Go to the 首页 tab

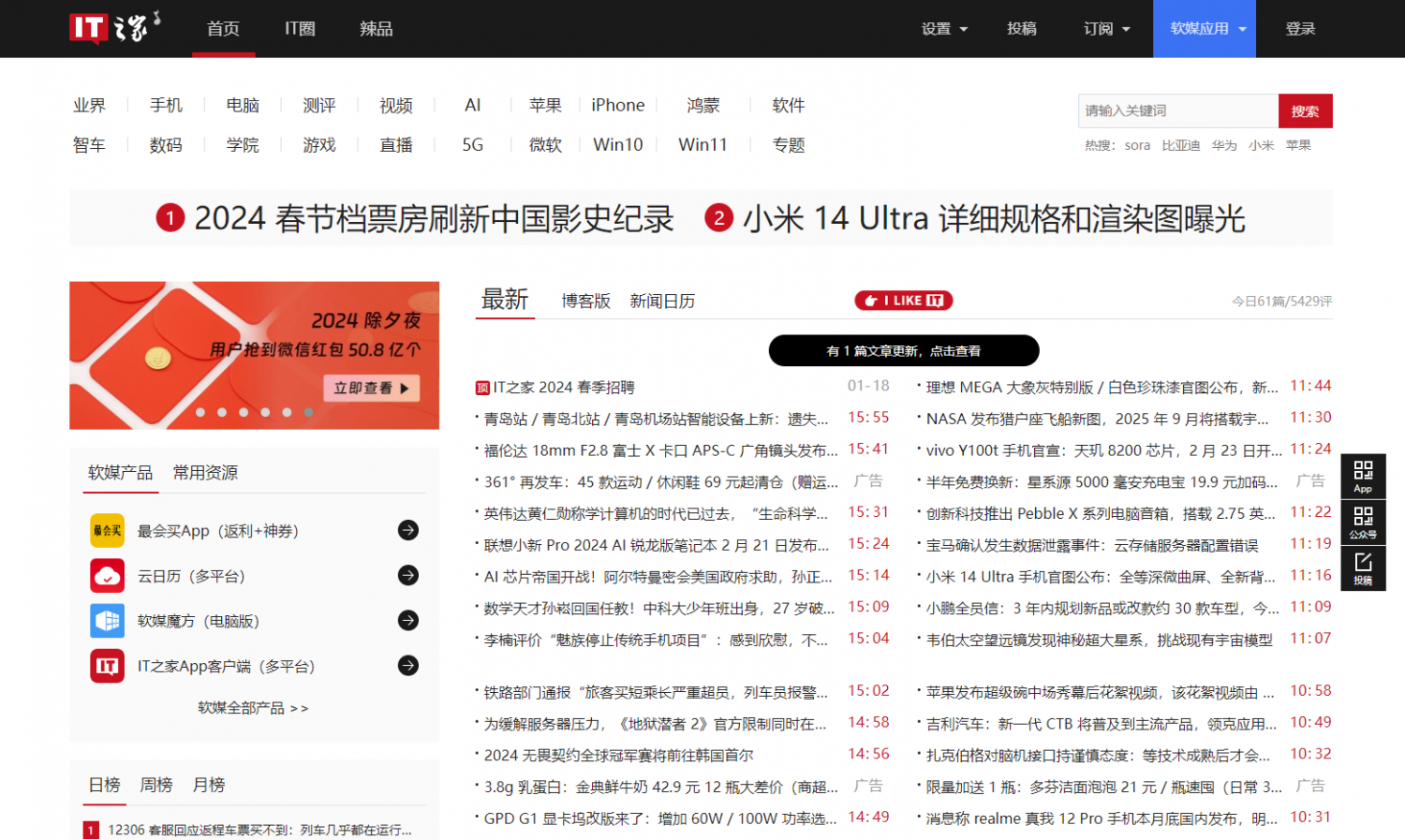click(223, 29)
